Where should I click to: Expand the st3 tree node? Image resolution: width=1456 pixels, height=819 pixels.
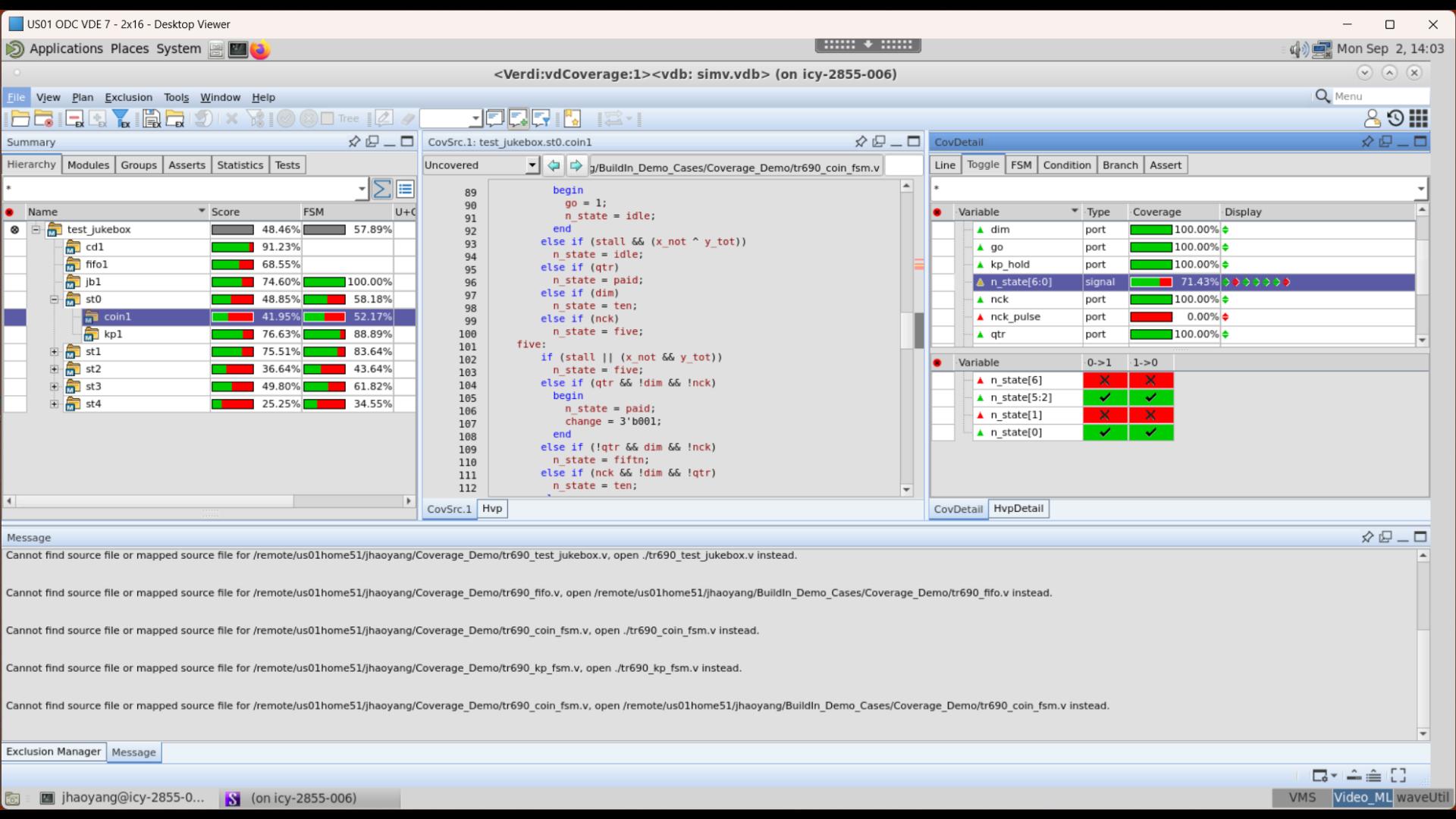54,386
